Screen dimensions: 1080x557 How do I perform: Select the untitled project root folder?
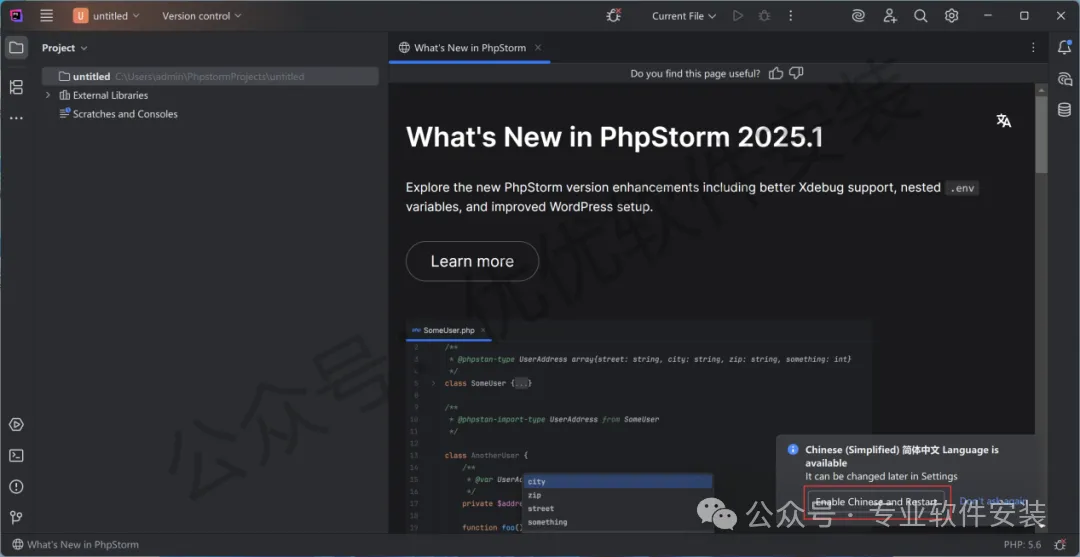click(210, 76)
